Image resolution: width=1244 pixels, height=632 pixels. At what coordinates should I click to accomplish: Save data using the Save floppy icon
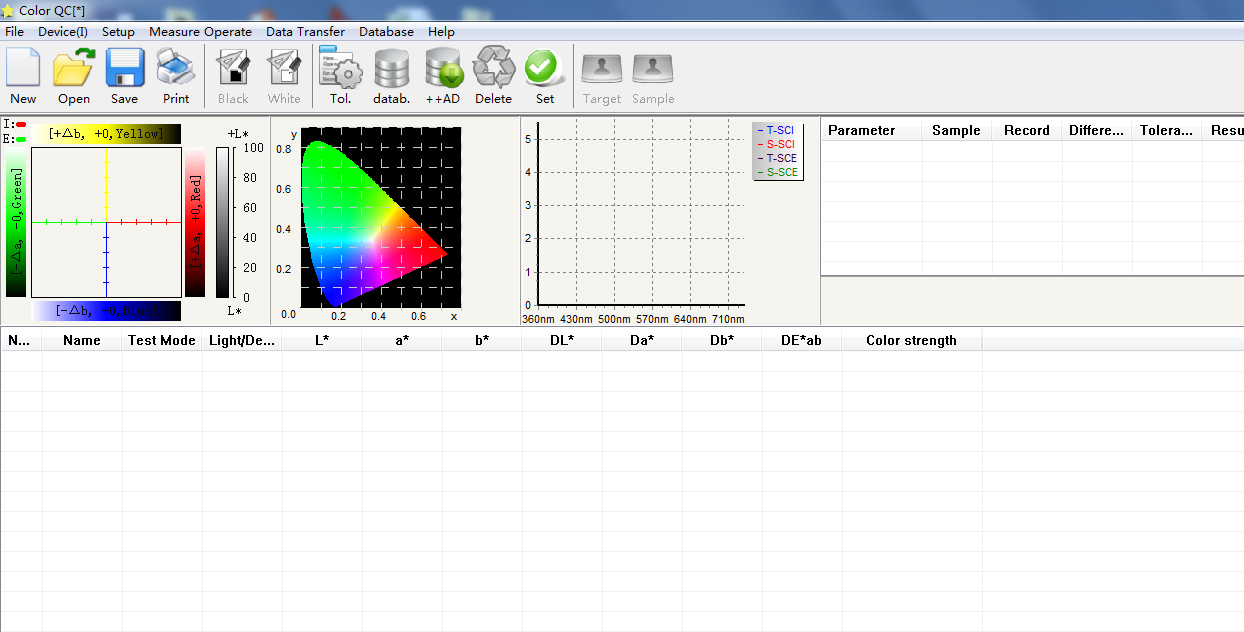(x=125, y=68)
